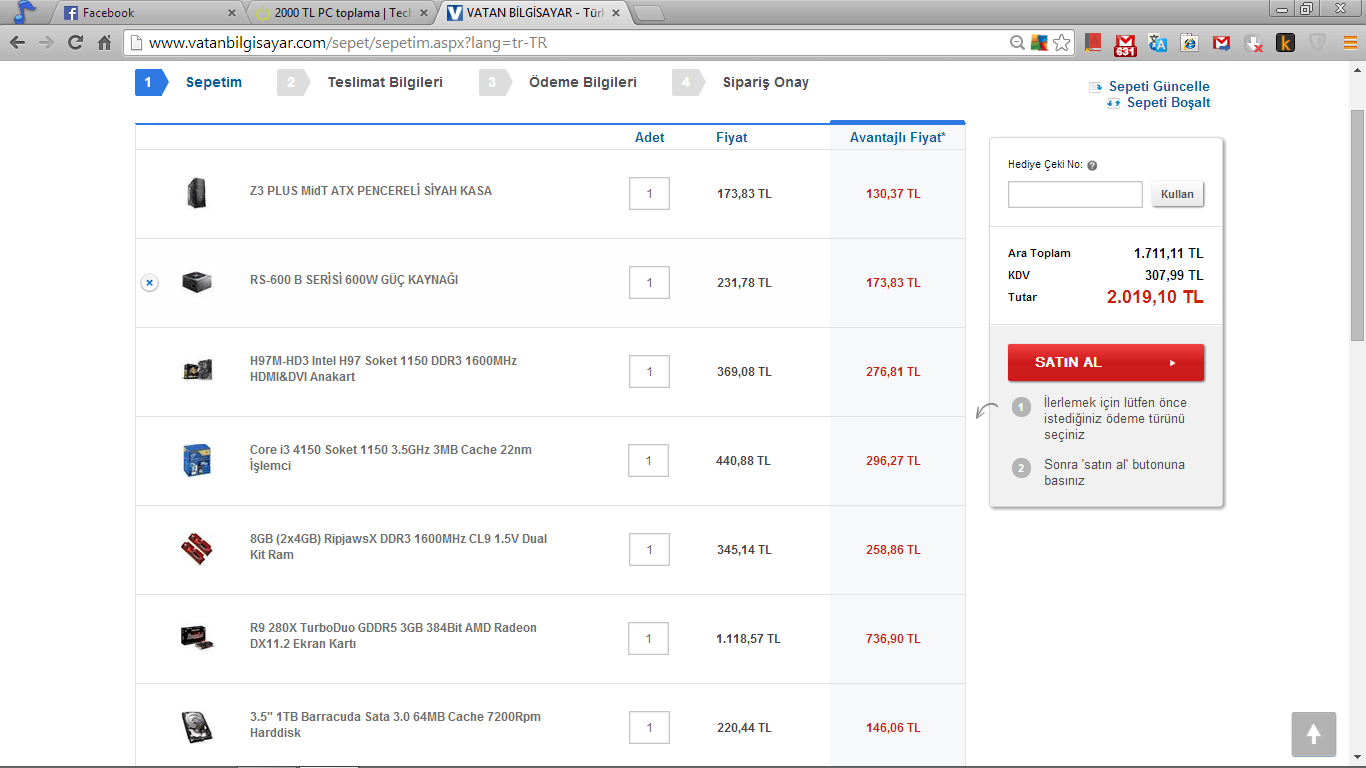Open the Z3 PLUS MidT ATX kasa product link
Screen dimensions: 1366x768
371,191
